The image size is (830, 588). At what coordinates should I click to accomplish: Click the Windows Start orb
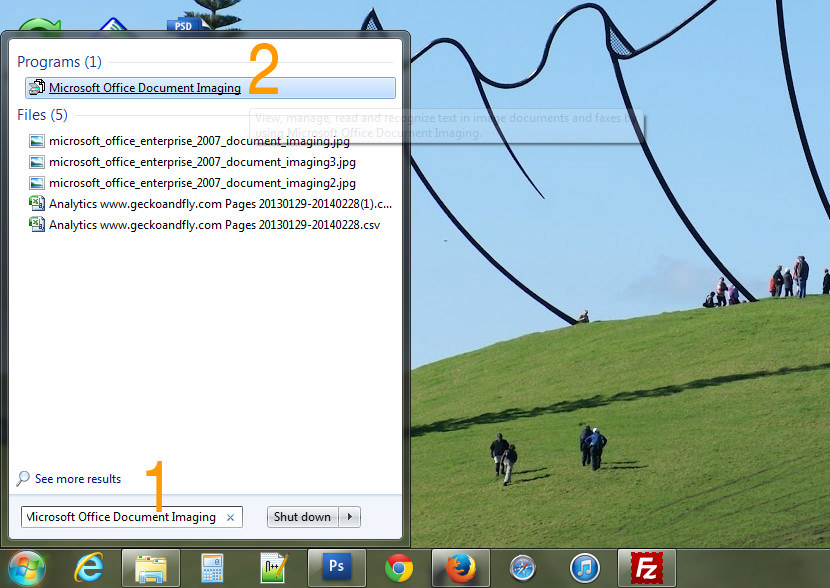click(25, 569)
